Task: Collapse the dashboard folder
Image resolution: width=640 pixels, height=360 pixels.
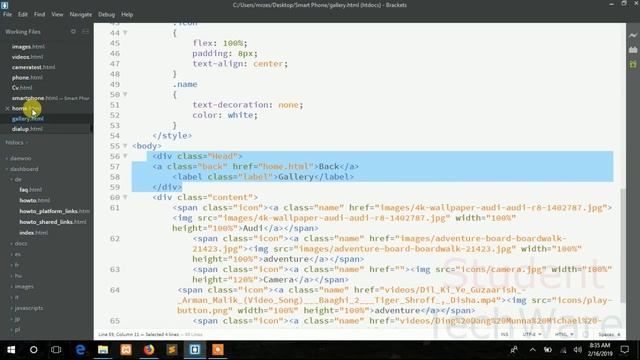Action: 24,169
